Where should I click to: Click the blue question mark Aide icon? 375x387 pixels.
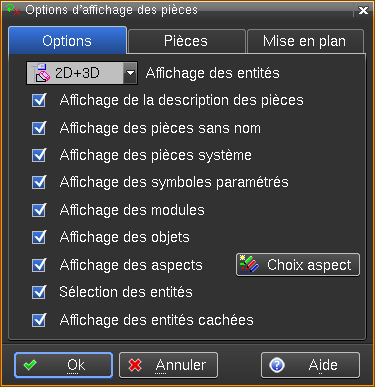click(277, 365)
